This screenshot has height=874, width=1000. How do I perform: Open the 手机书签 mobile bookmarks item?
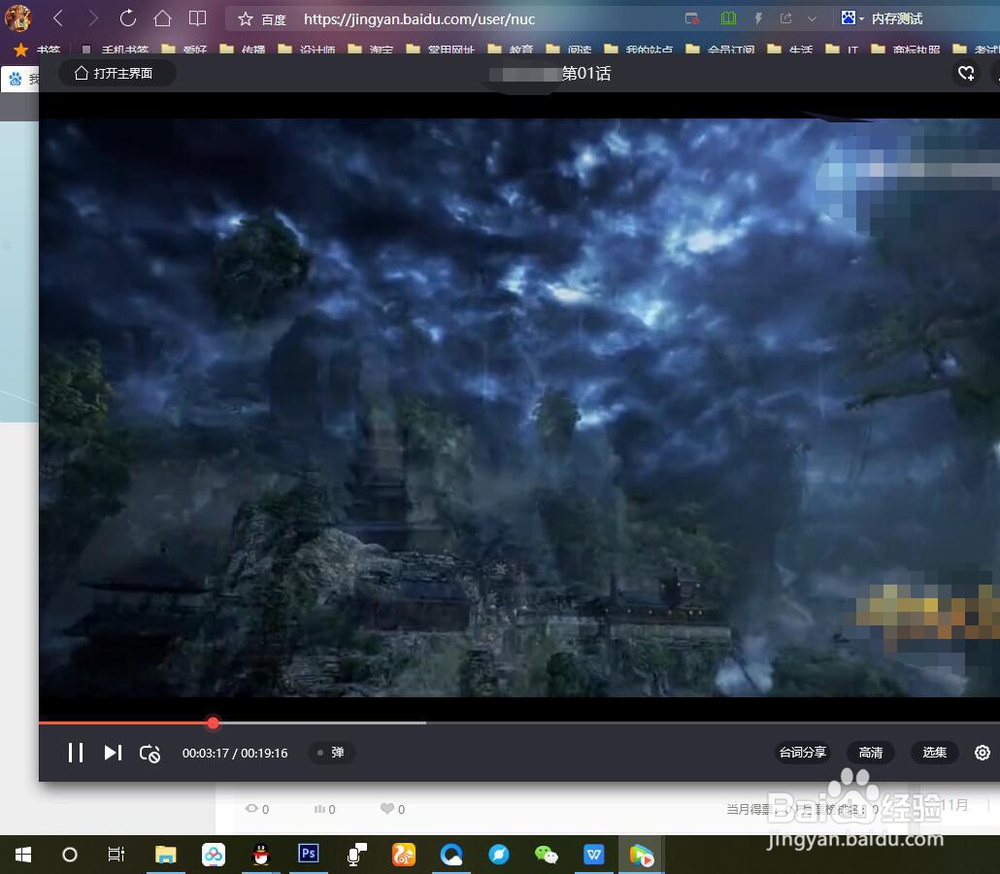coord(115,49)
